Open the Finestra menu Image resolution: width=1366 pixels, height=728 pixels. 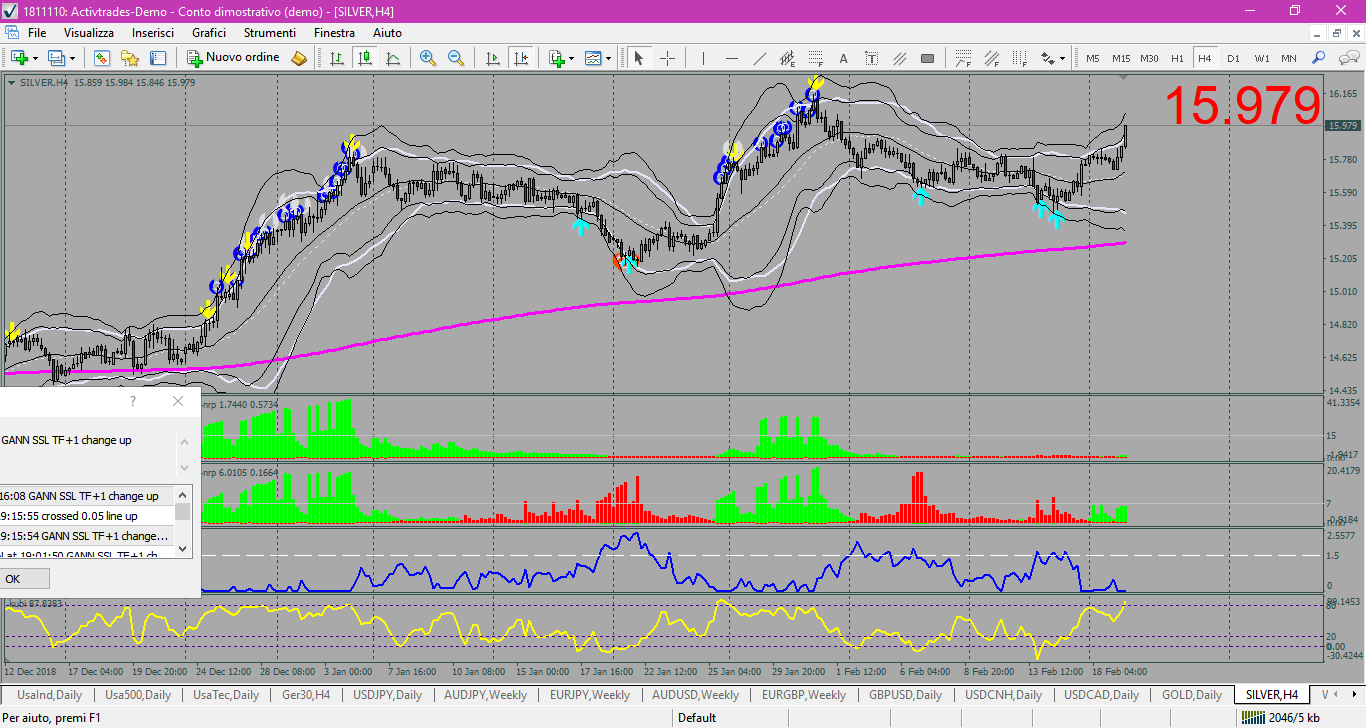pos(334,33)
